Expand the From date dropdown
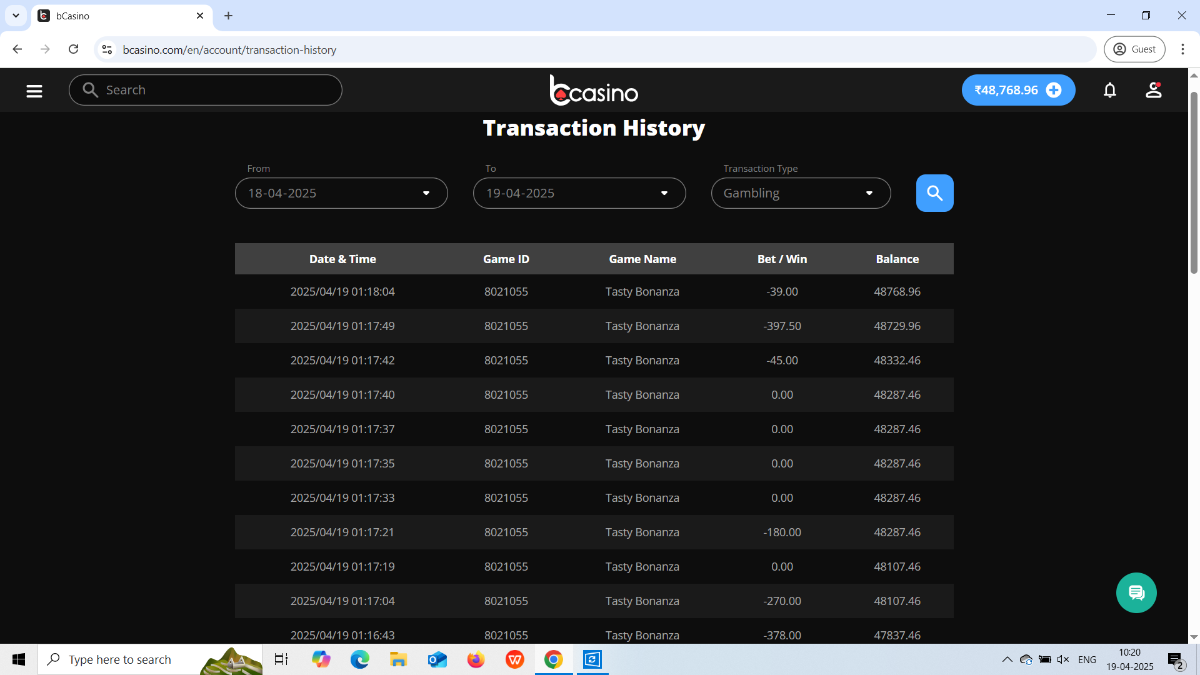Viewport: 1200px width, 675px height. pos(341,193)
